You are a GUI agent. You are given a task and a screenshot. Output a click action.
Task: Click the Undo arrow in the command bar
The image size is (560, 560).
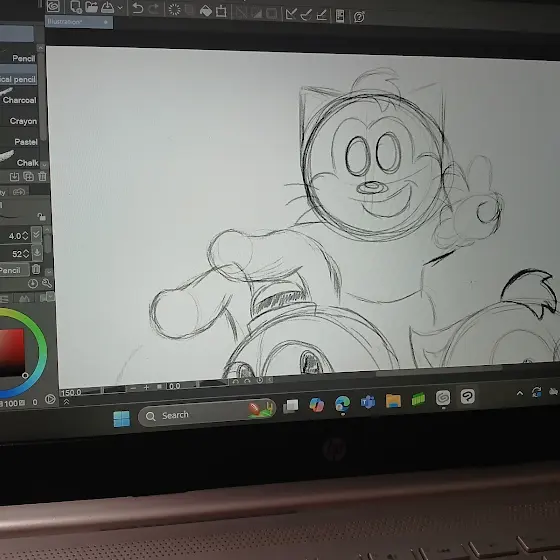point(138,8)
